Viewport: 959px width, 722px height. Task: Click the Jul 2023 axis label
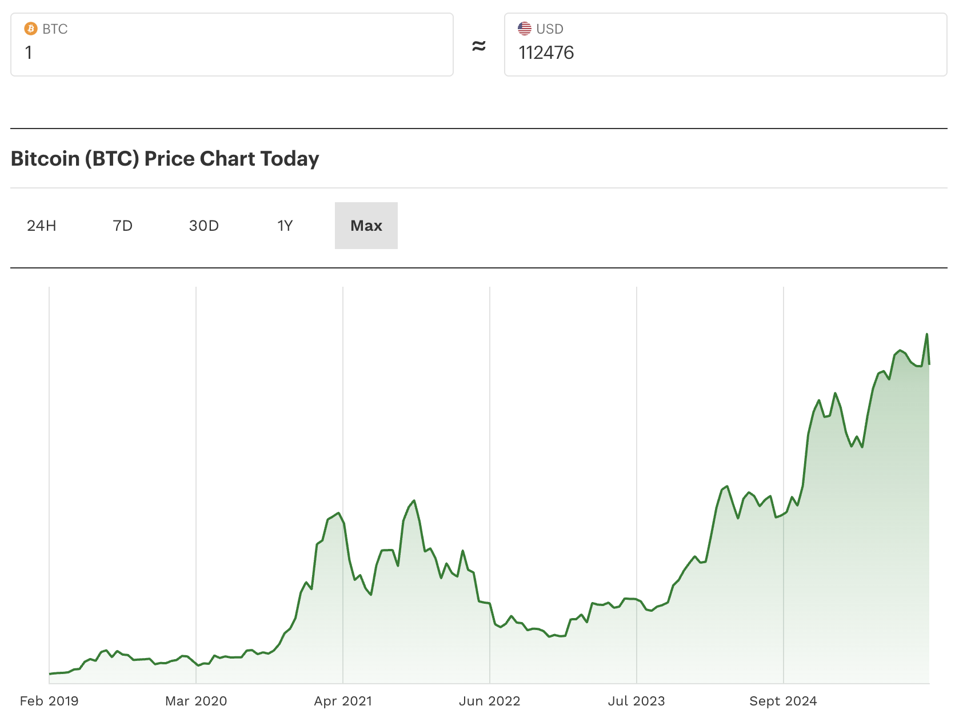(x=636, y=701)
